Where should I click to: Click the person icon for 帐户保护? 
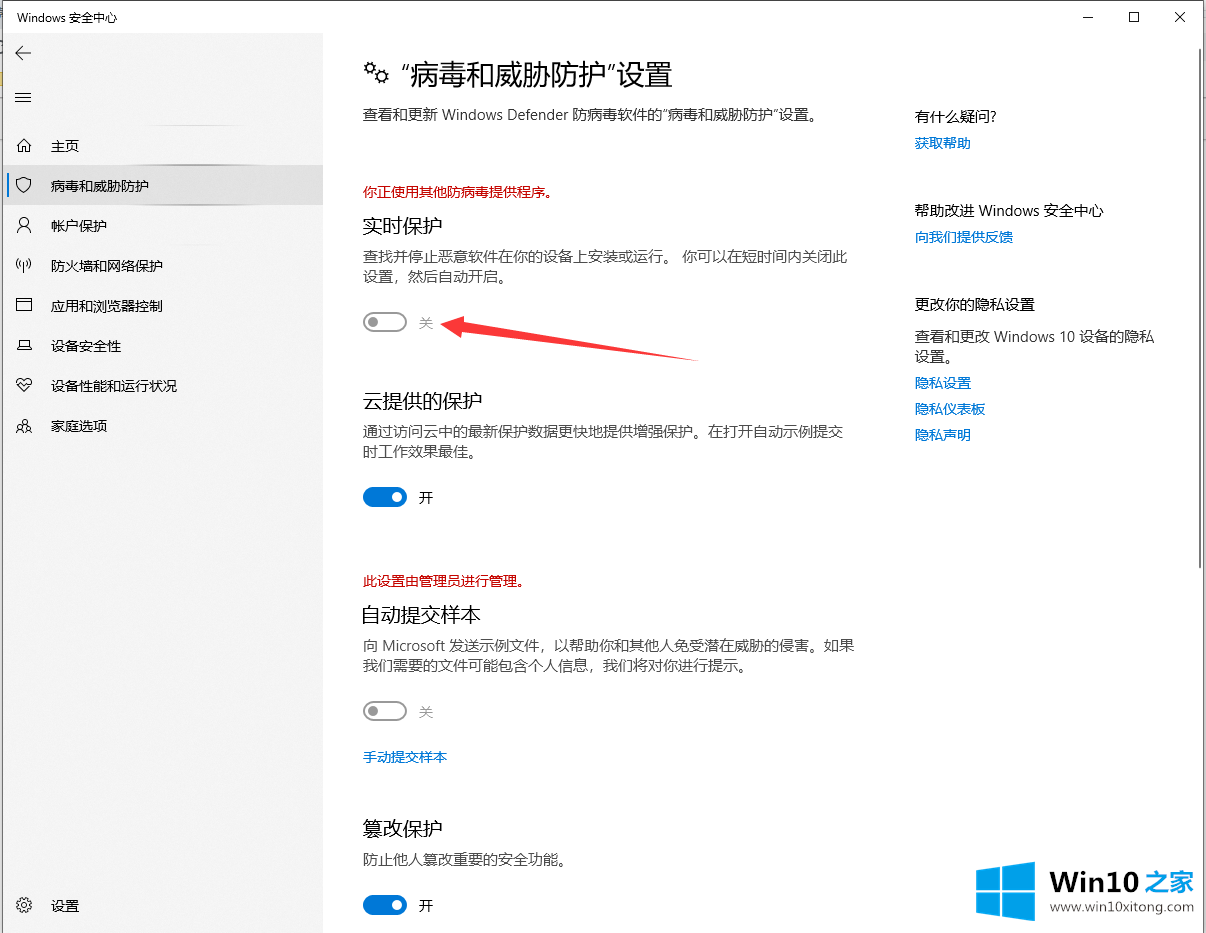click(25, 226)
